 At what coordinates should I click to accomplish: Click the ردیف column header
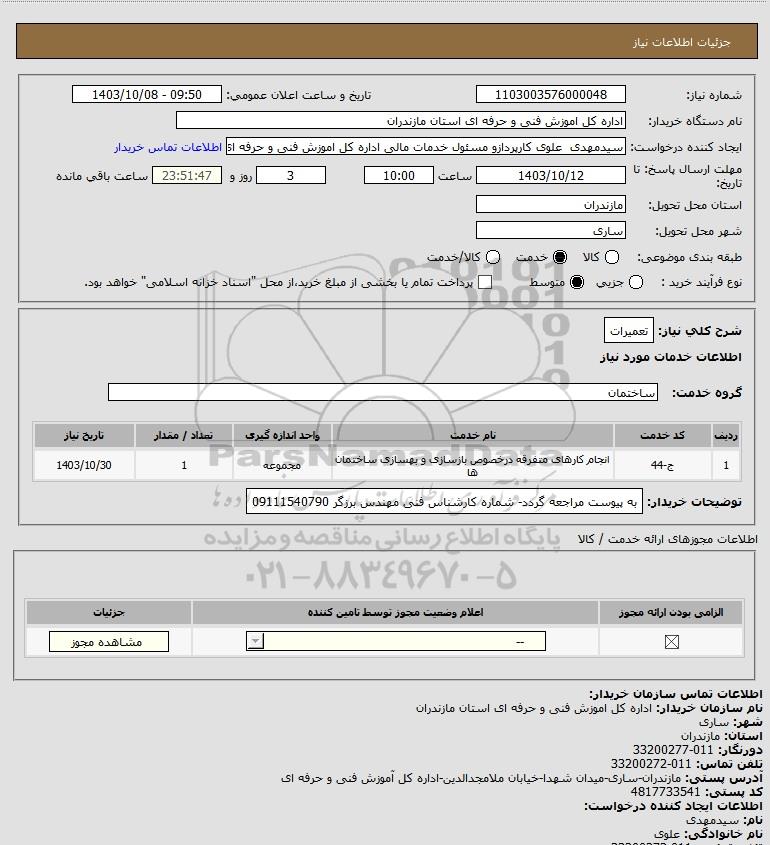pyautogui.click(x=726, y=435)
